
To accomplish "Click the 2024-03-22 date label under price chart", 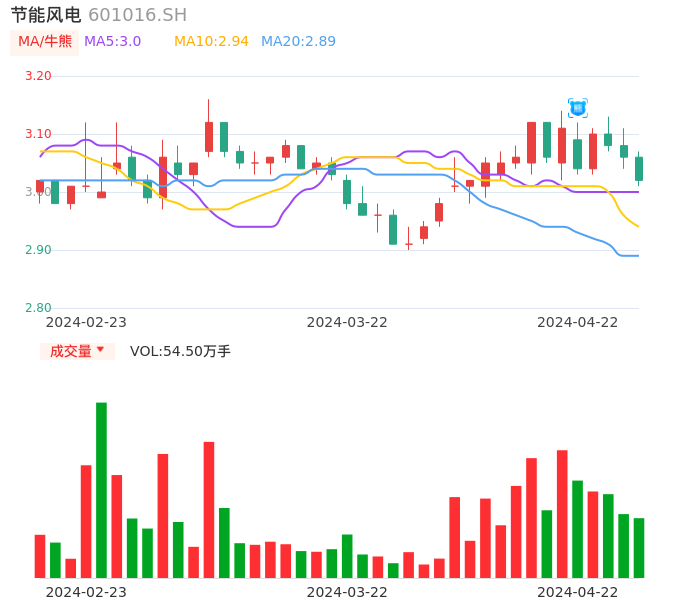I will 347,322.
